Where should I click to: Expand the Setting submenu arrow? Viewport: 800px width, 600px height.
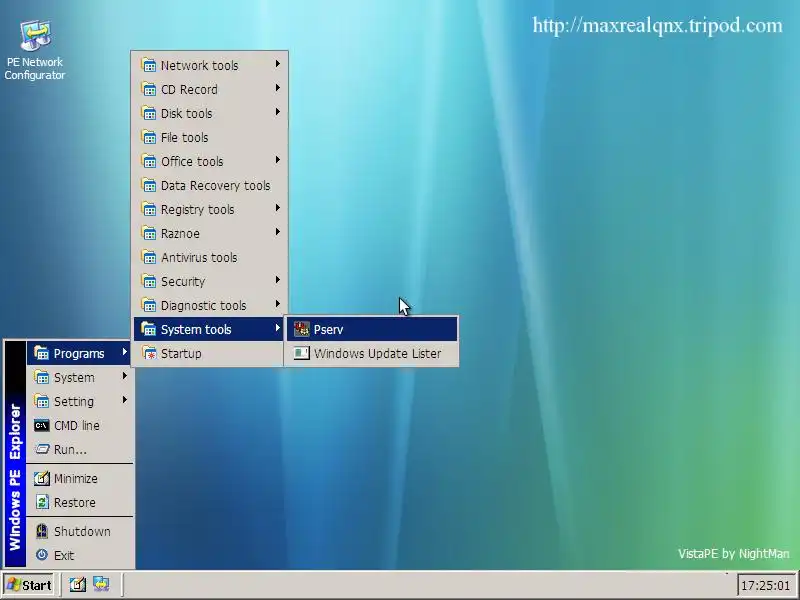(x=124, y=400)
